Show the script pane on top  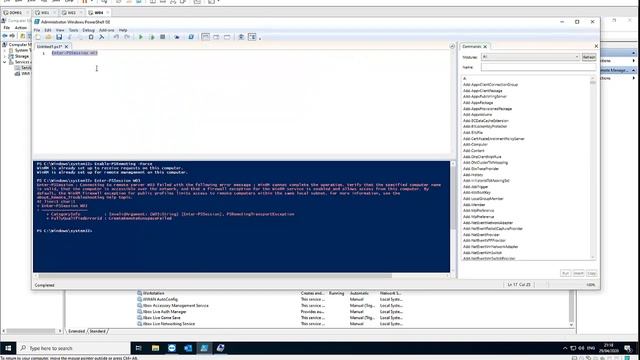pyautogui.click(x=205, y=37)
